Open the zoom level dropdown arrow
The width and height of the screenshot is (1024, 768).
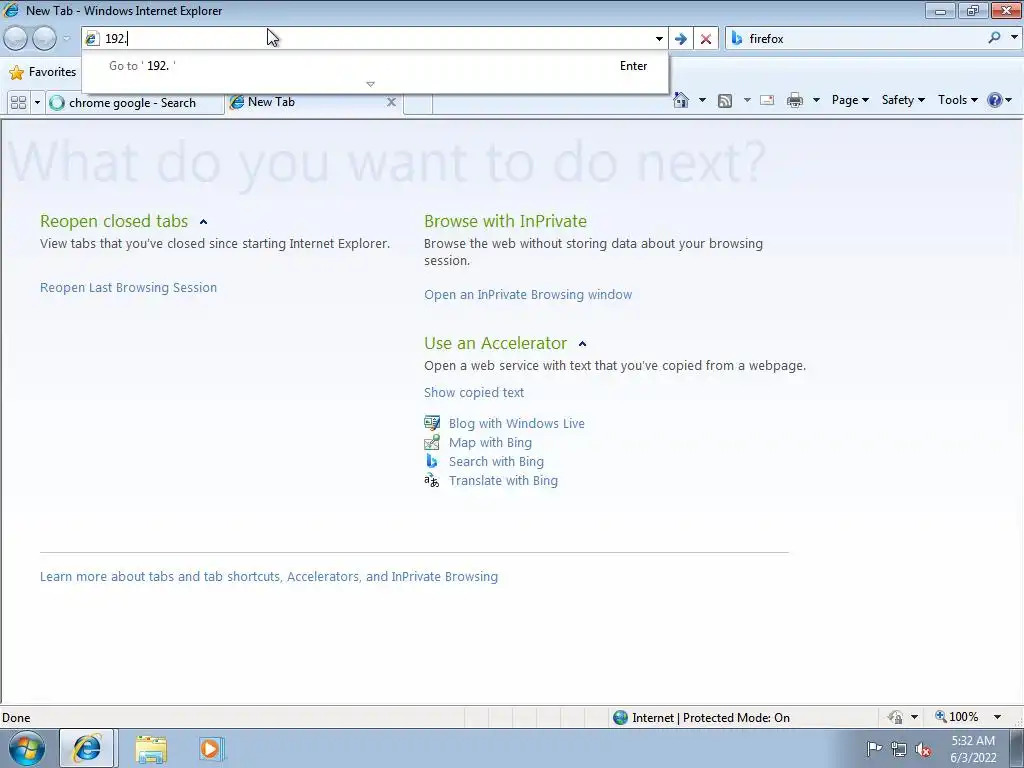pos(997,717)
